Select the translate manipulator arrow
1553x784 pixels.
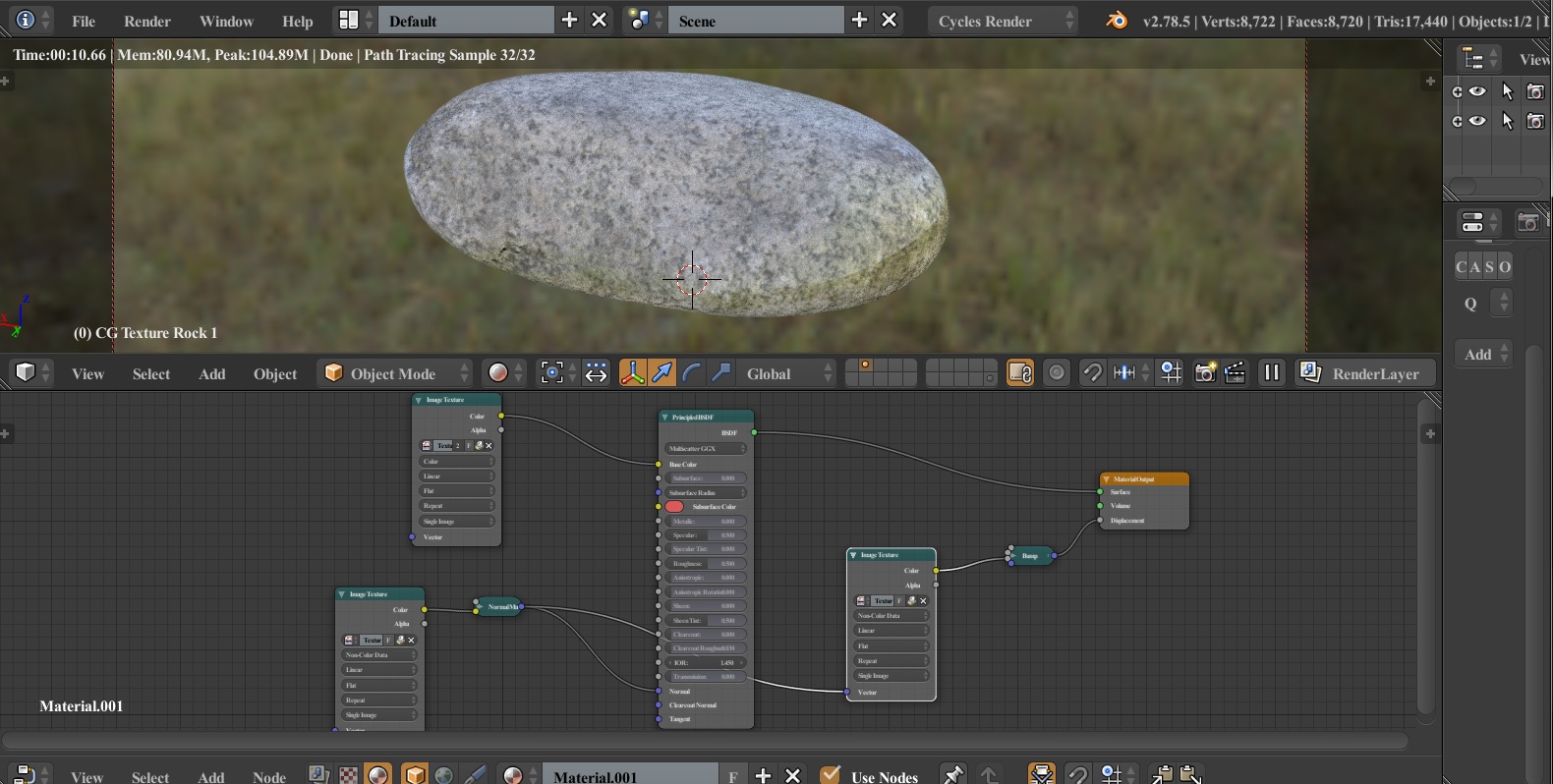tap(662, 372)
